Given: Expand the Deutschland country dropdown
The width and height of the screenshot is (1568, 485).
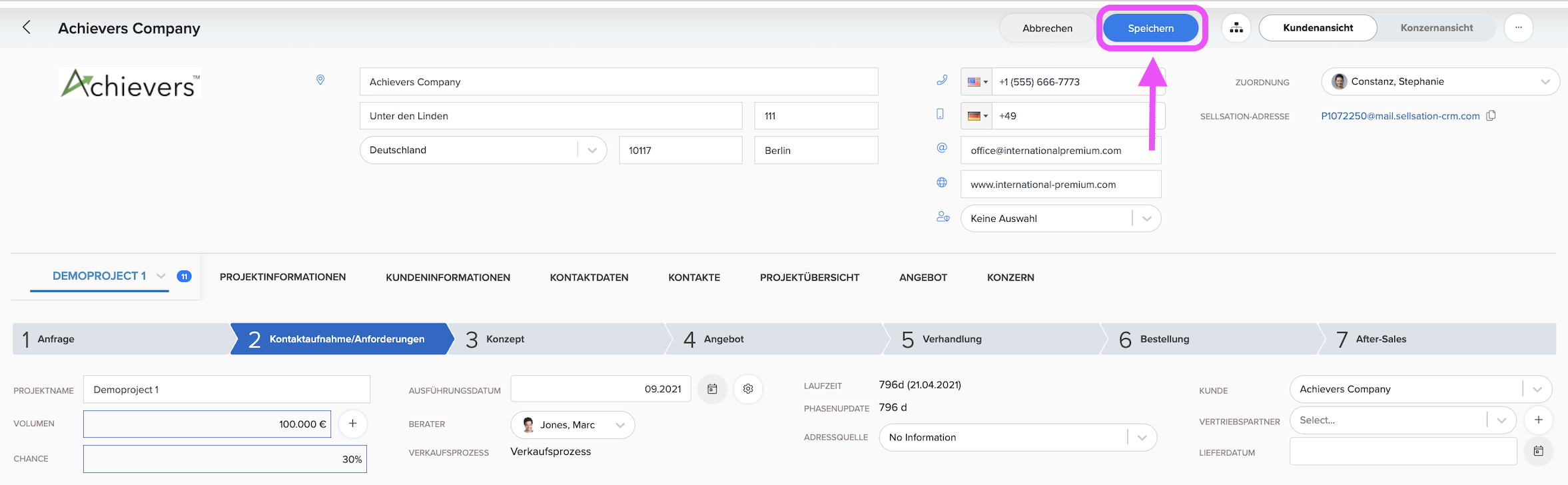Looking at the screenshot, I should [592, 150].
